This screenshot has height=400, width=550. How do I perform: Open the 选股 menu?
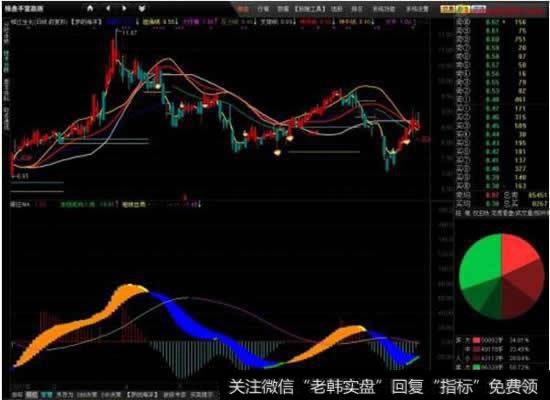pyautogui.click(x=336, y=9)
